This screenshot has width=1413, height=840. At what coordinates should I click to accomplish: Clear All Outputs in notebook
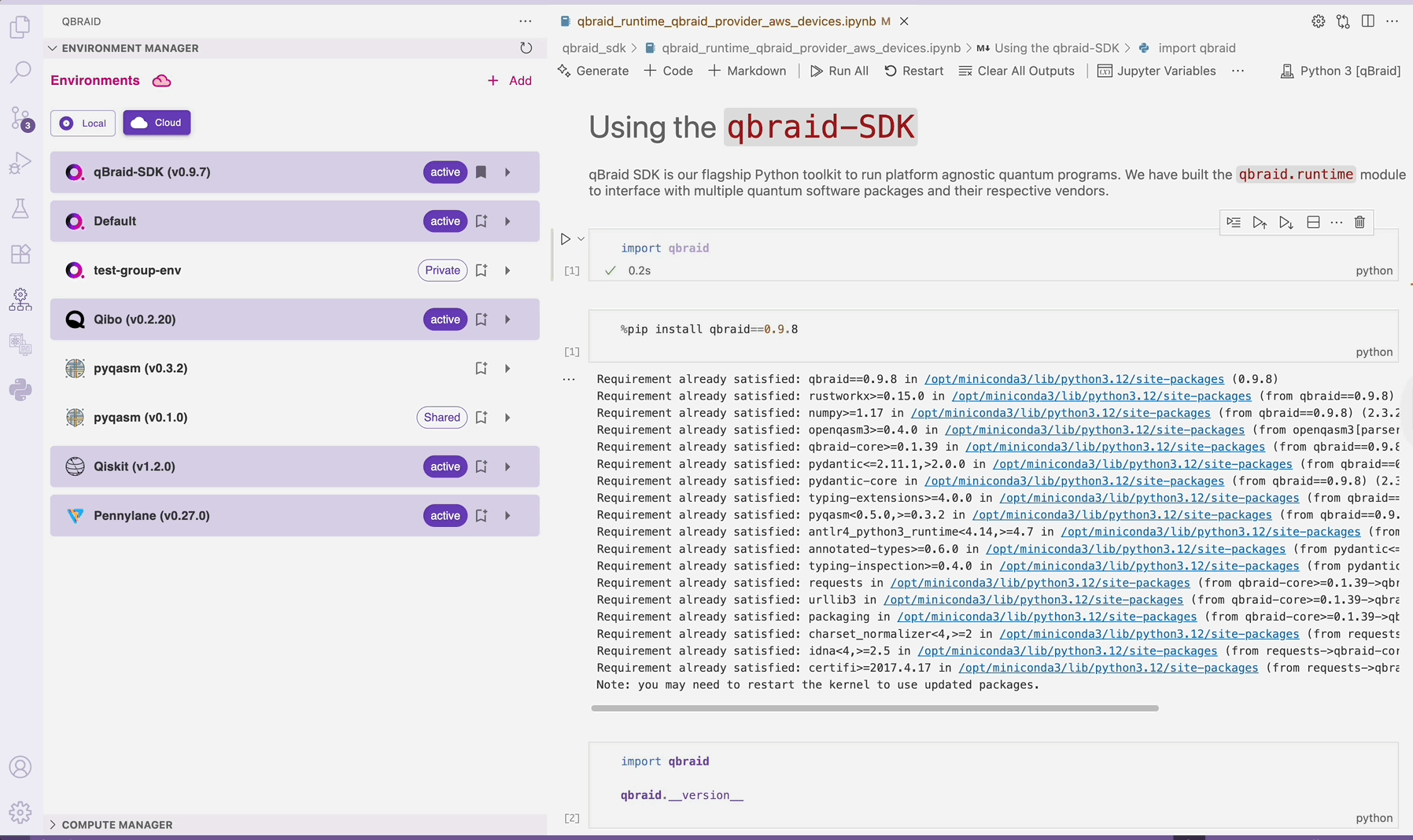[x=1016, y=71]
